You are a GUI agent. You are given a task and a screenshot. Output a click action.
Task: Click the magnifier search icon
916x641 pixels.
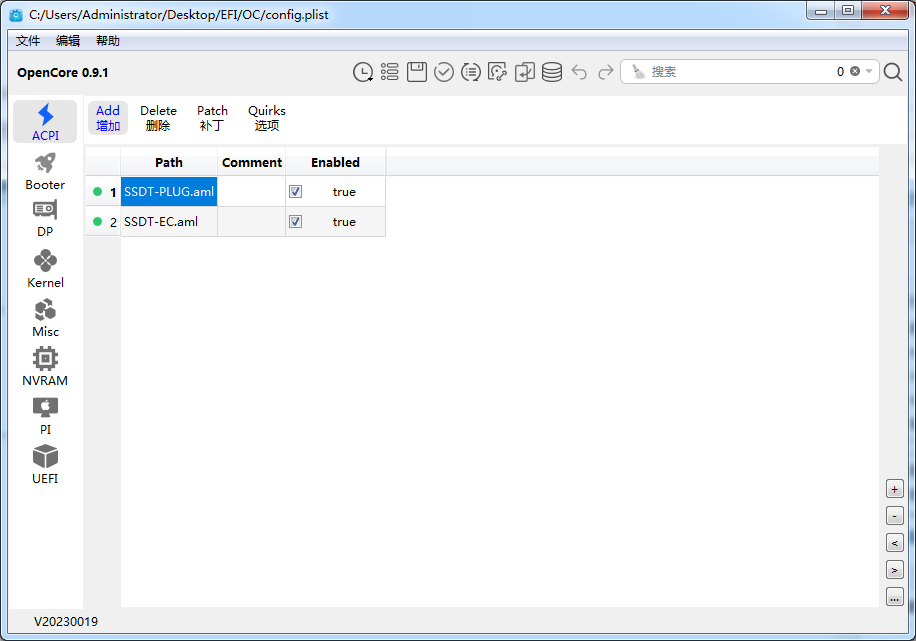pyautogui.click(x=893, y=72)
